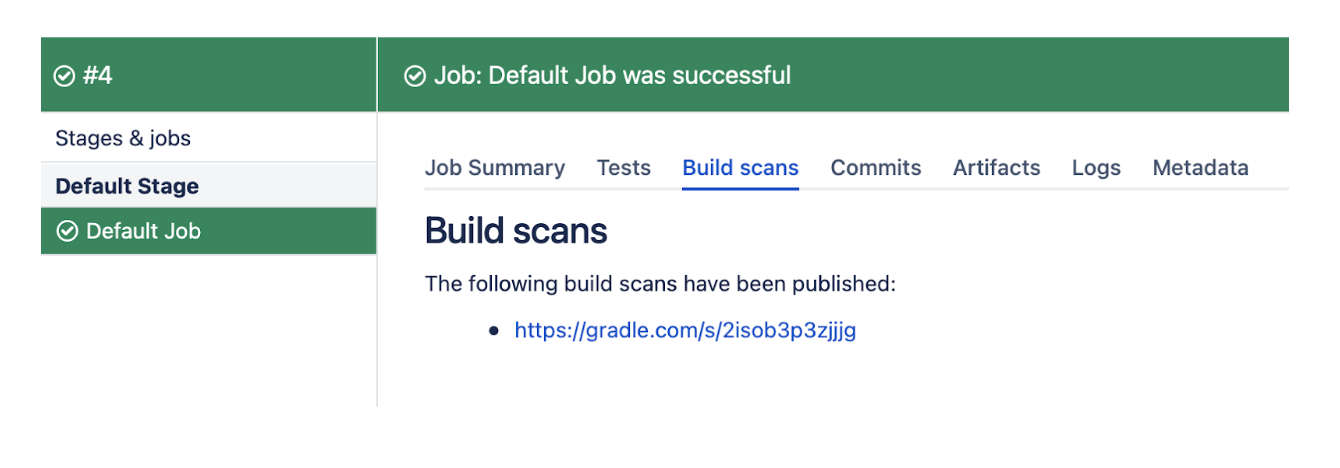
Task: Click the 'following build scans have been published' text
Action: (660, 284)
